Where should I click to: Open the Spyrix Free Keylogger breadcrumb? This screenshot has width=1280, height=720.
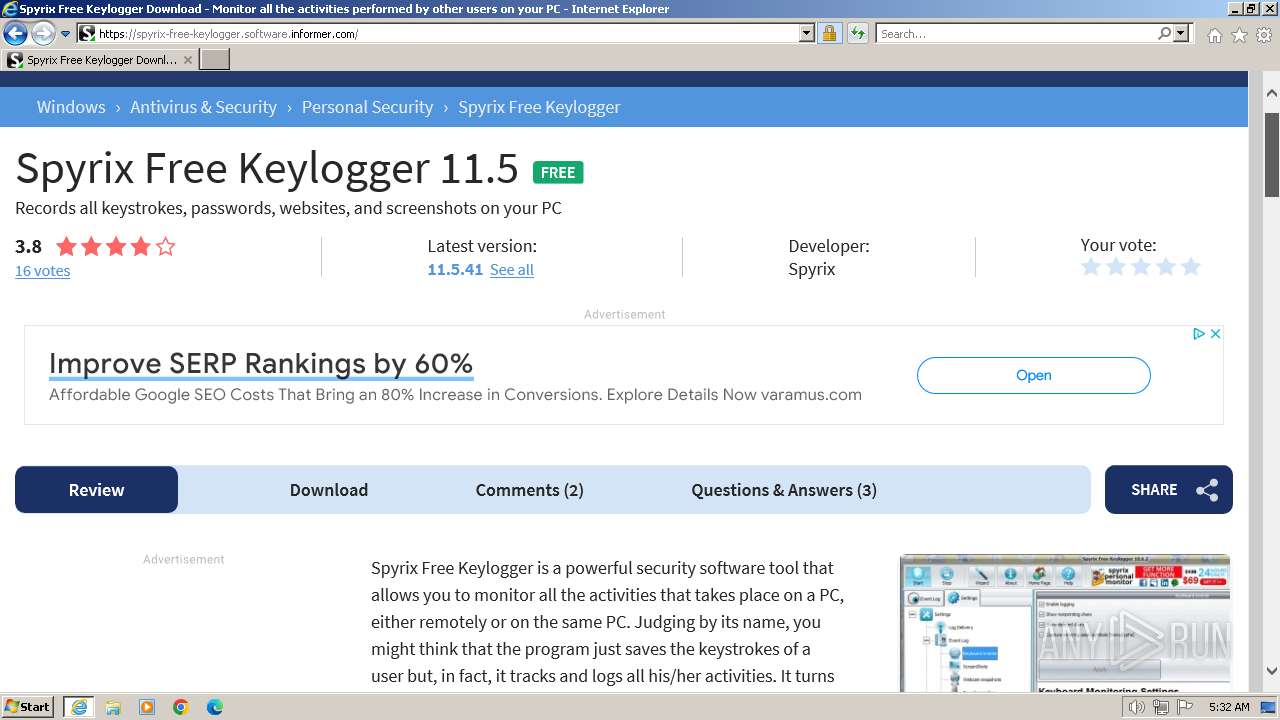539,107
